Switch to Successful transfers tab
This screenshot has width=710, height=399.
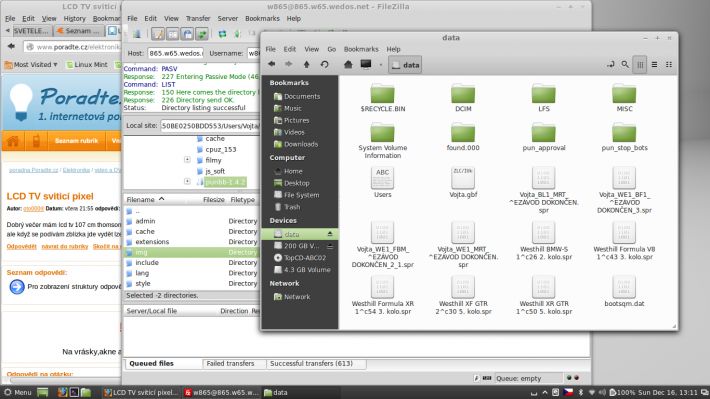(x=311, y=364)
